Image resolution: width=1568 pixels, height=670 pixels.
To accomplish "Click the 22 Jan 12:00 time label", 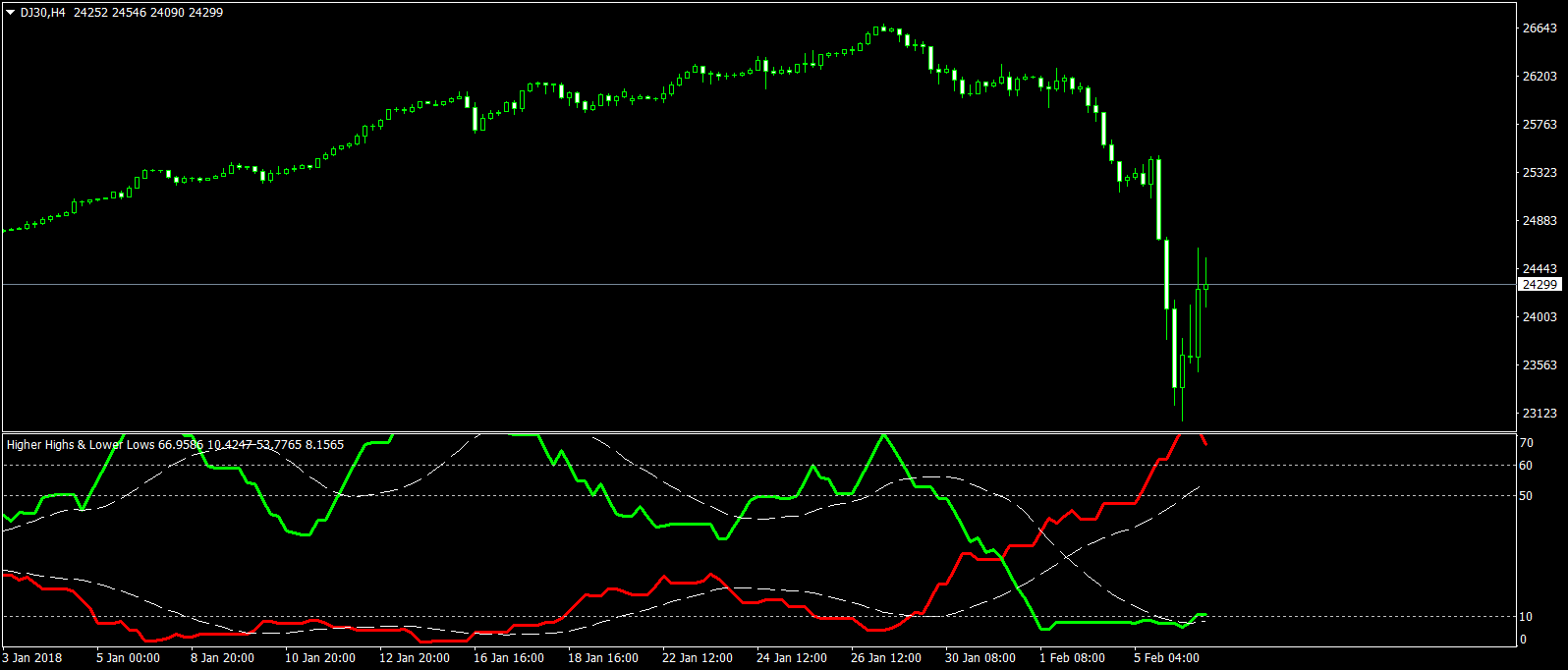I will (698, 658).
